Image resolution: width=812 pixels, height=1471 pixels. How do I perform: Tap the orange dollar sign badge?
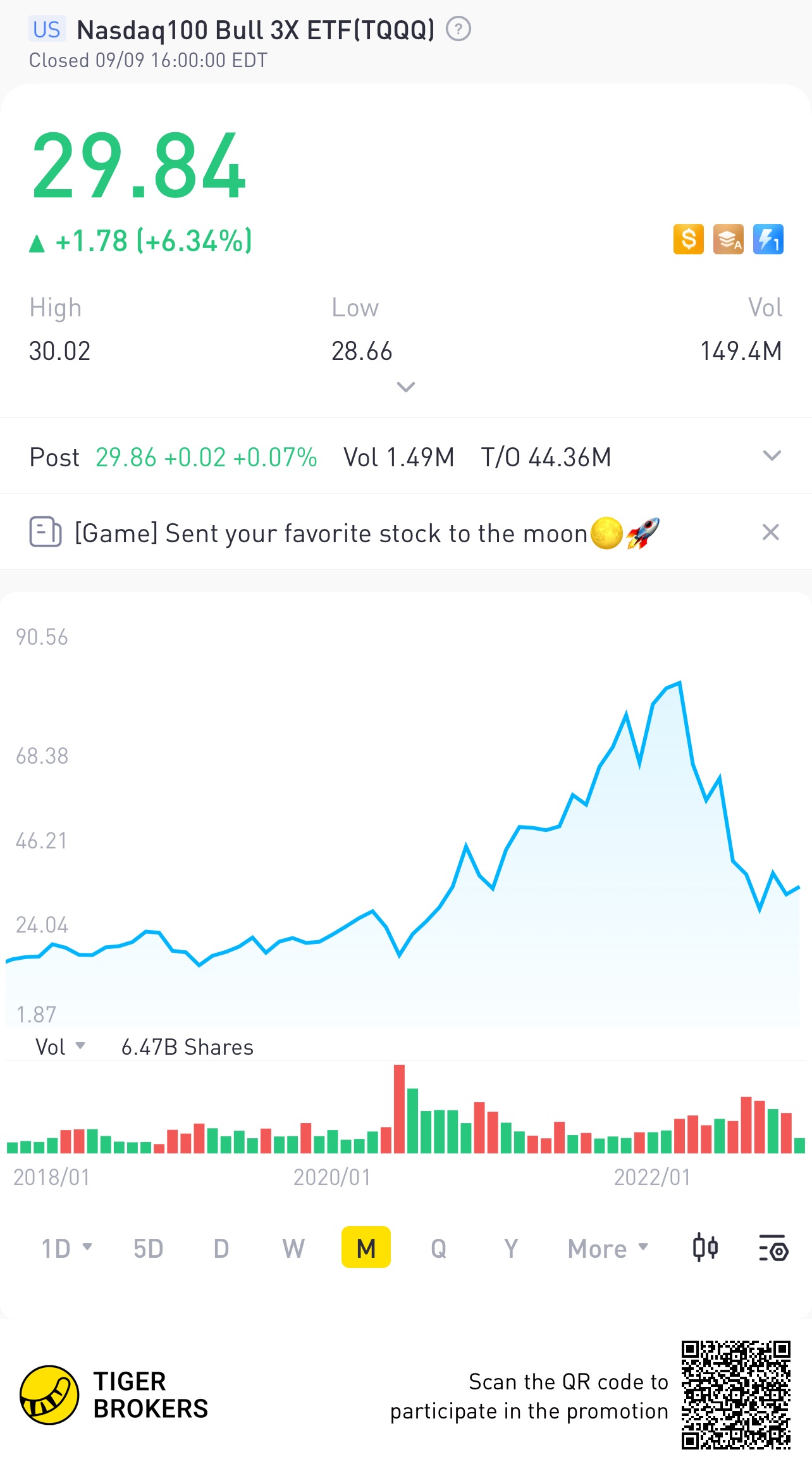(x=689, y=240)
